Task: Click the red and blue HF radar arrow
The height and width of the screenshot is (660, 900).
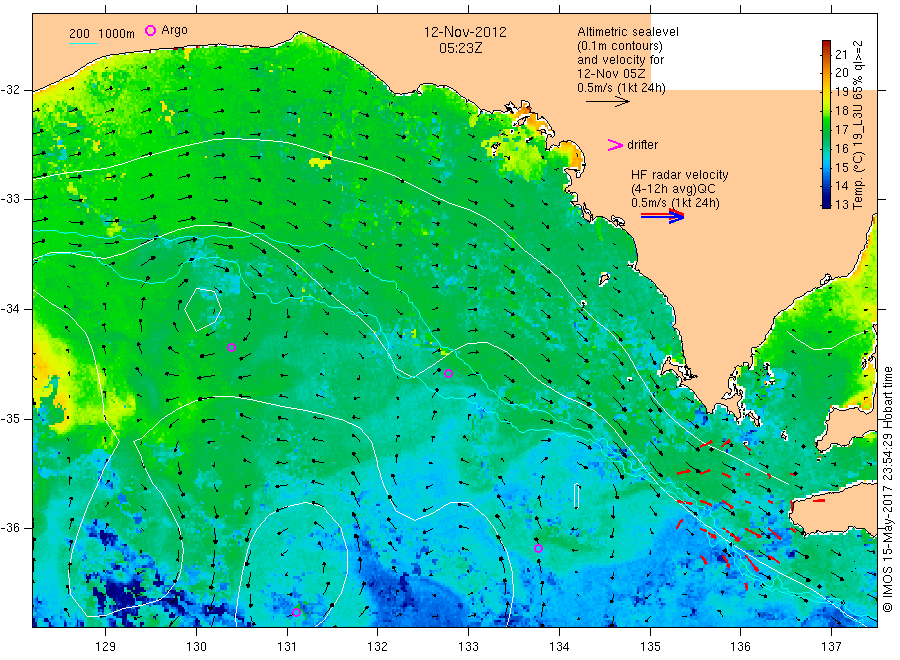Action: pyautogui.click(x=662, y=216)
